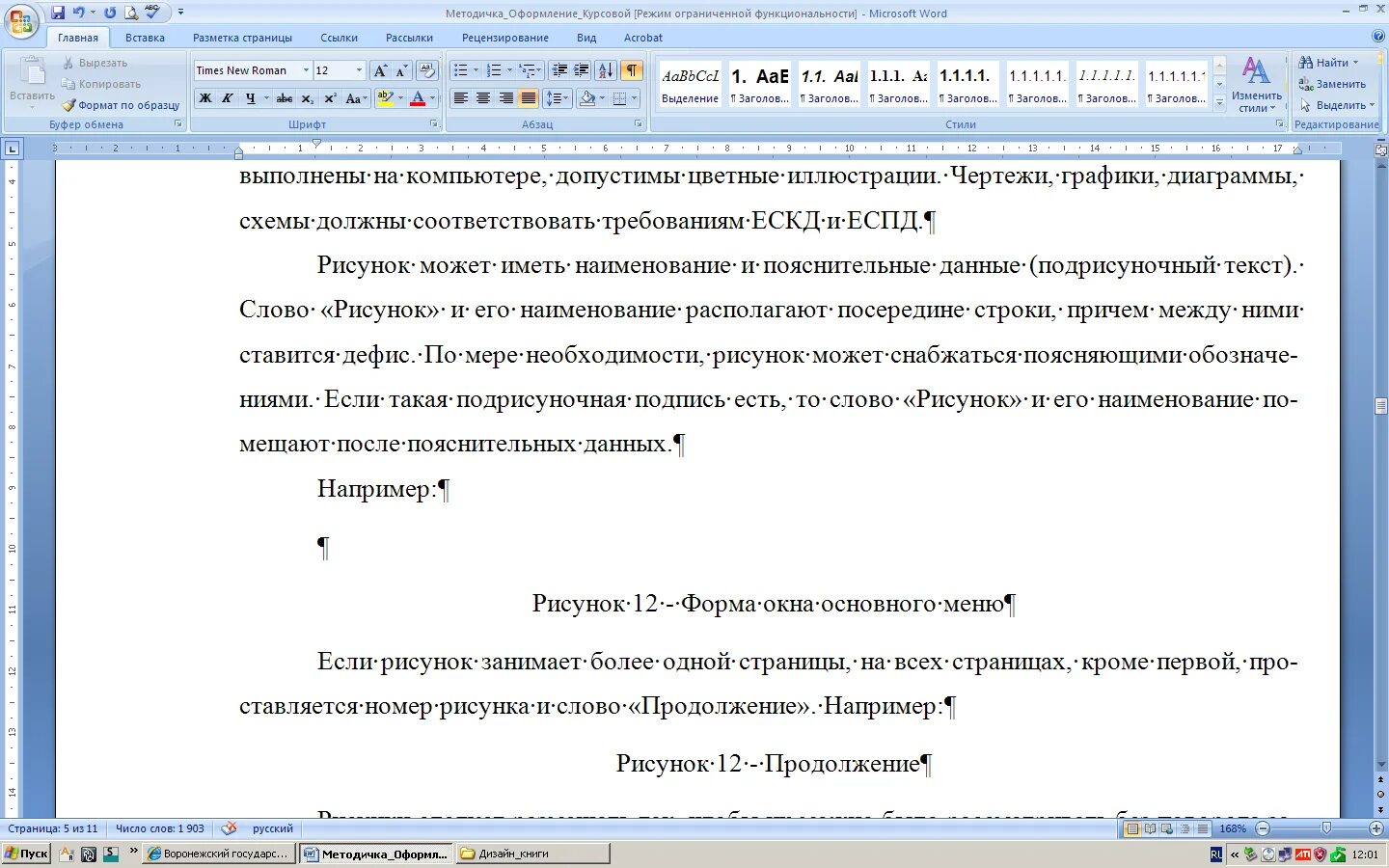Open the Найти find button
The image size is (1389, 868).
click(x=1327, y=63)
